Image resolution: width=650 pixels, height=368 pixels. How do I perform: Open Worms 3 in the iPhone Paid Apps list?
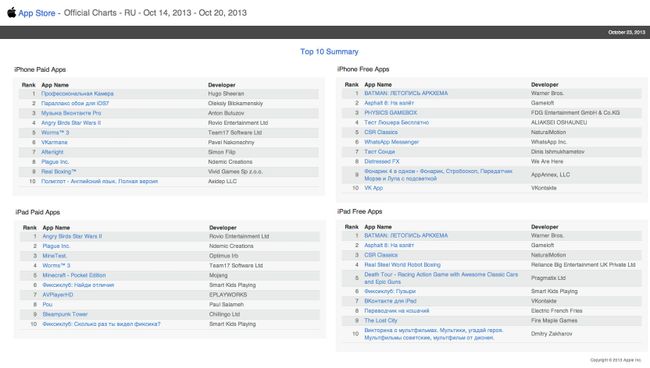(55, 133)
